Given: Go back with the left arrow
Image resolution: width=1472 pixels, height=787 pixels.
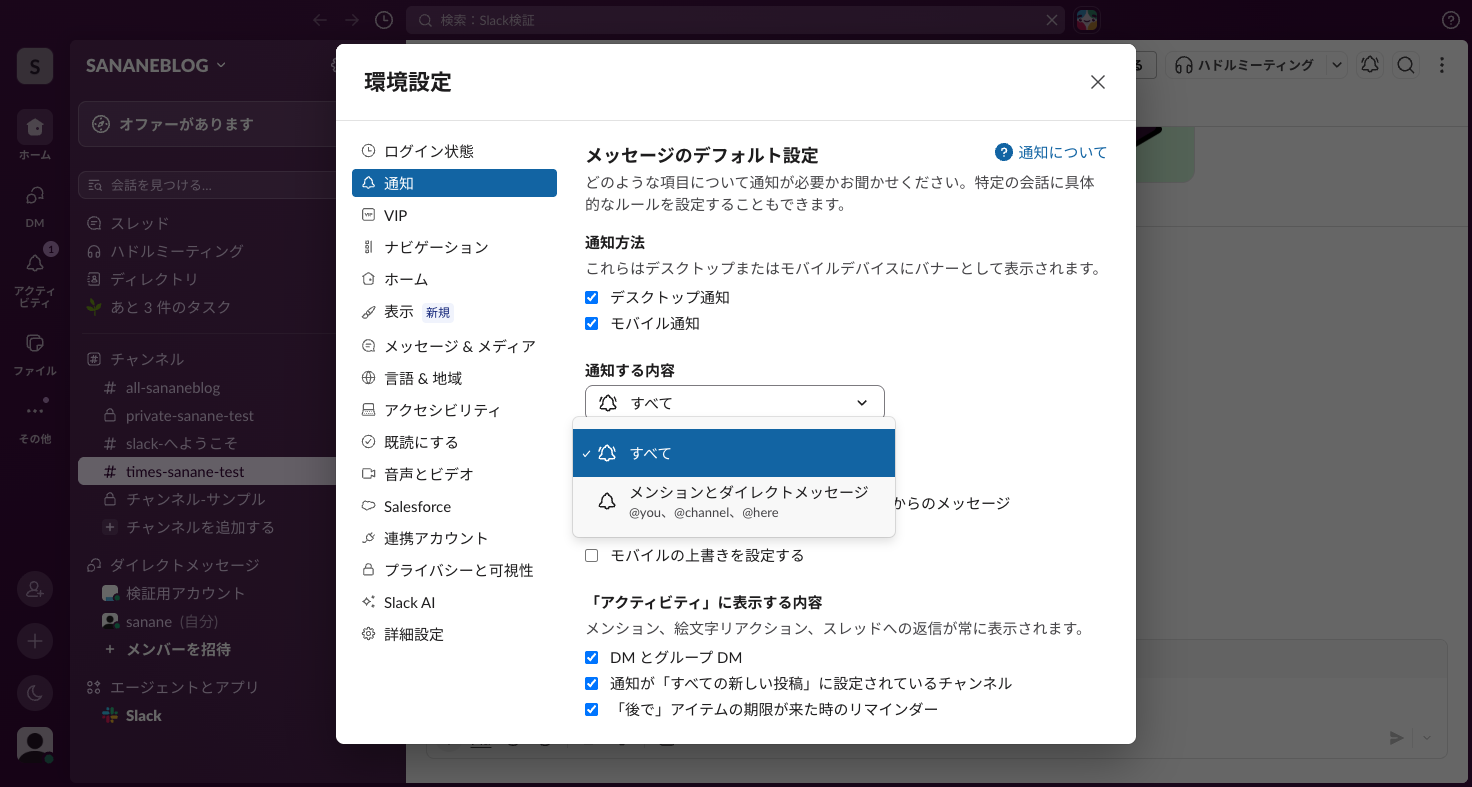Looking at the screenshot, I should (320, 20).
